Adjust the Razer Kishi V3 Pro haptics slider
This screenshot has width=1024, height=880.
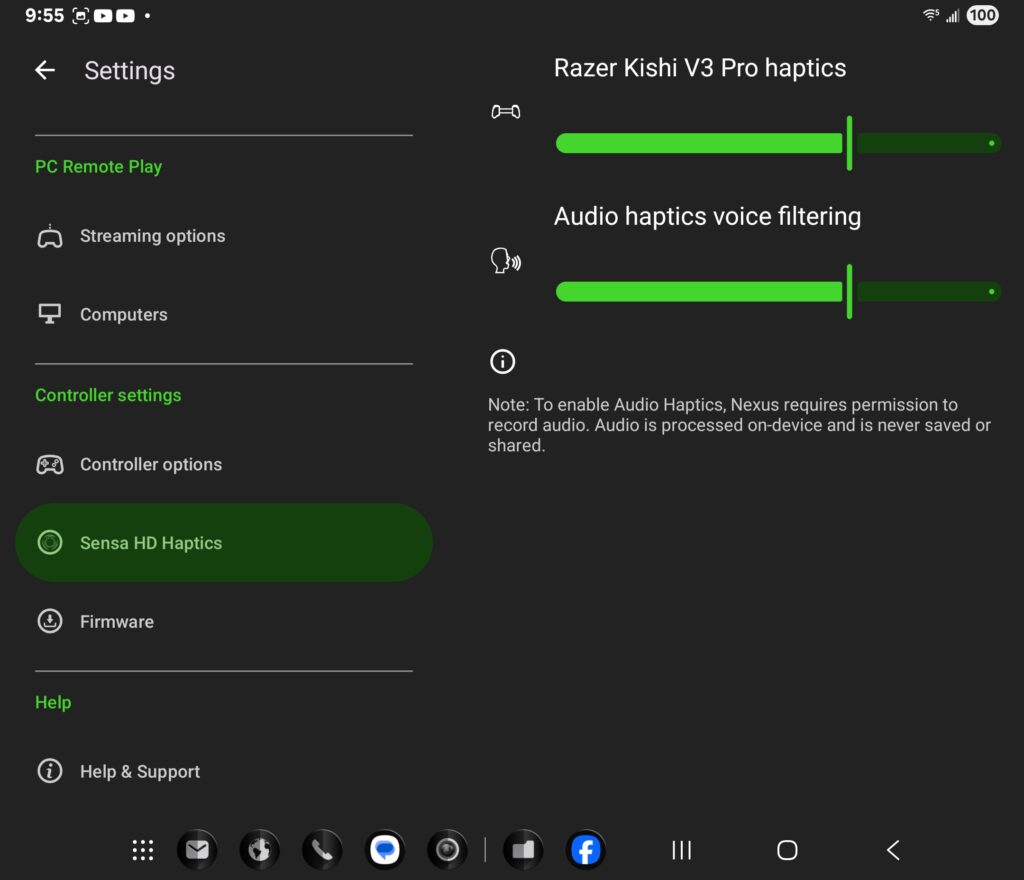pos(778,143)
